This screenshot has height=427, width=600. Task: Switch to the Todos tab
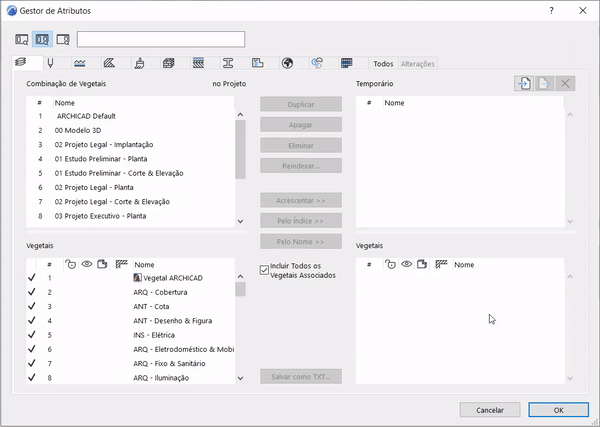pos(383,64)
